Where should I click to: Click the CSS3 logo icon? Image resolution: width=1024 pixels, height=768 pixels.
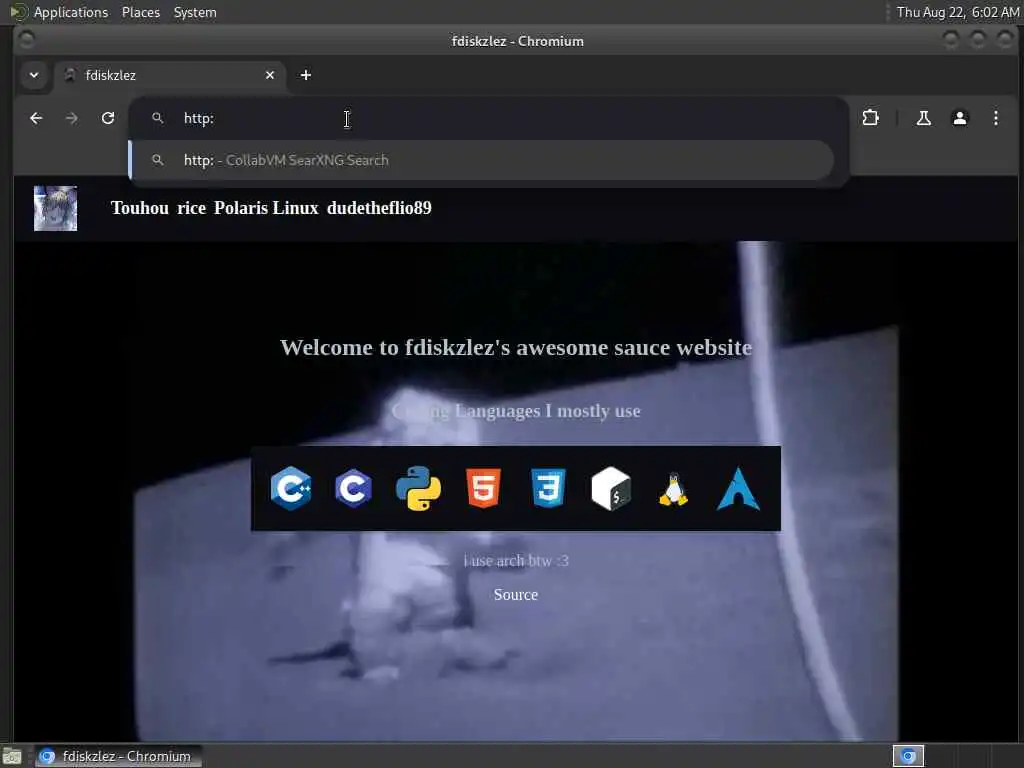click(x=548, y=488)
